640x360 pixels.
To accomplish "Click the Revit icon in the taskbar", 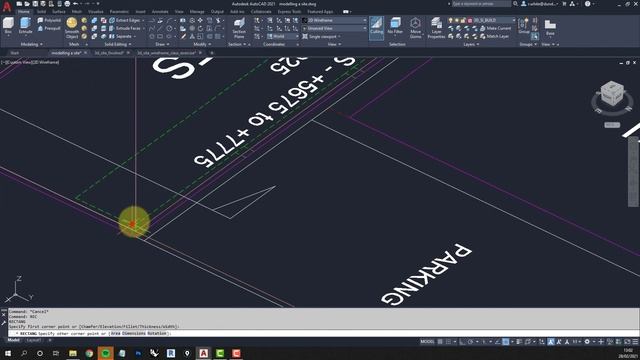I will [x=171, y=353].
